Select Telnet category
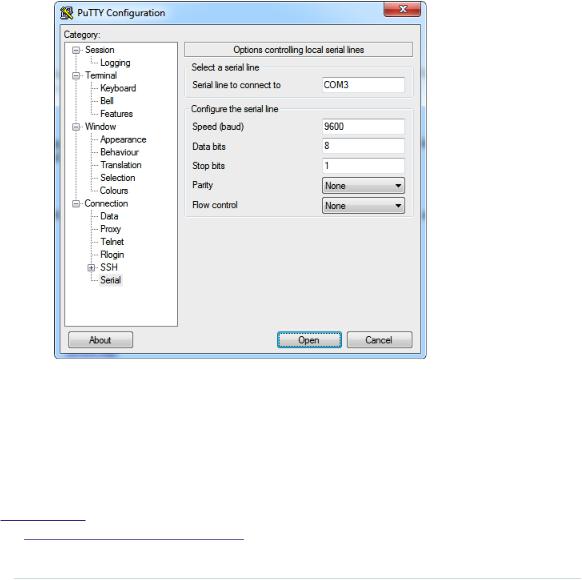Viewport: 582px width, 580px height. point(112,242)
